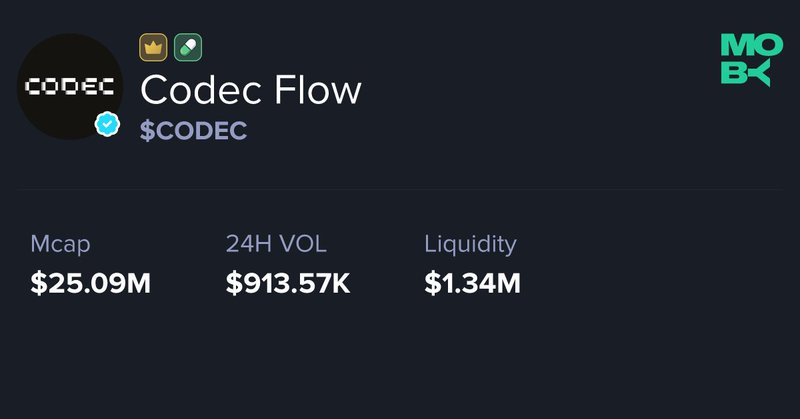Click the word Flow in the token name
The height and width of the screenshot is (419, 800).
point(320,91)
